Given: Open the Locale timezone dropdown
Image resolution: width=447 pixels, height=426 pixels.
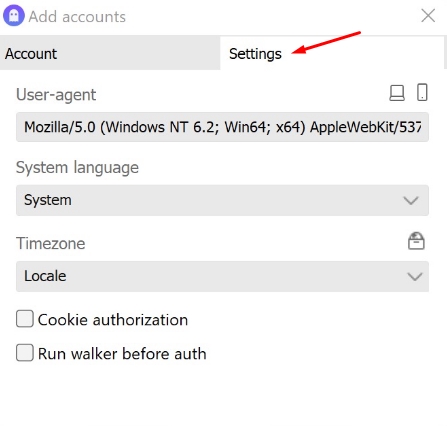Looking at the screenshot, I should (x=222, y=276).
